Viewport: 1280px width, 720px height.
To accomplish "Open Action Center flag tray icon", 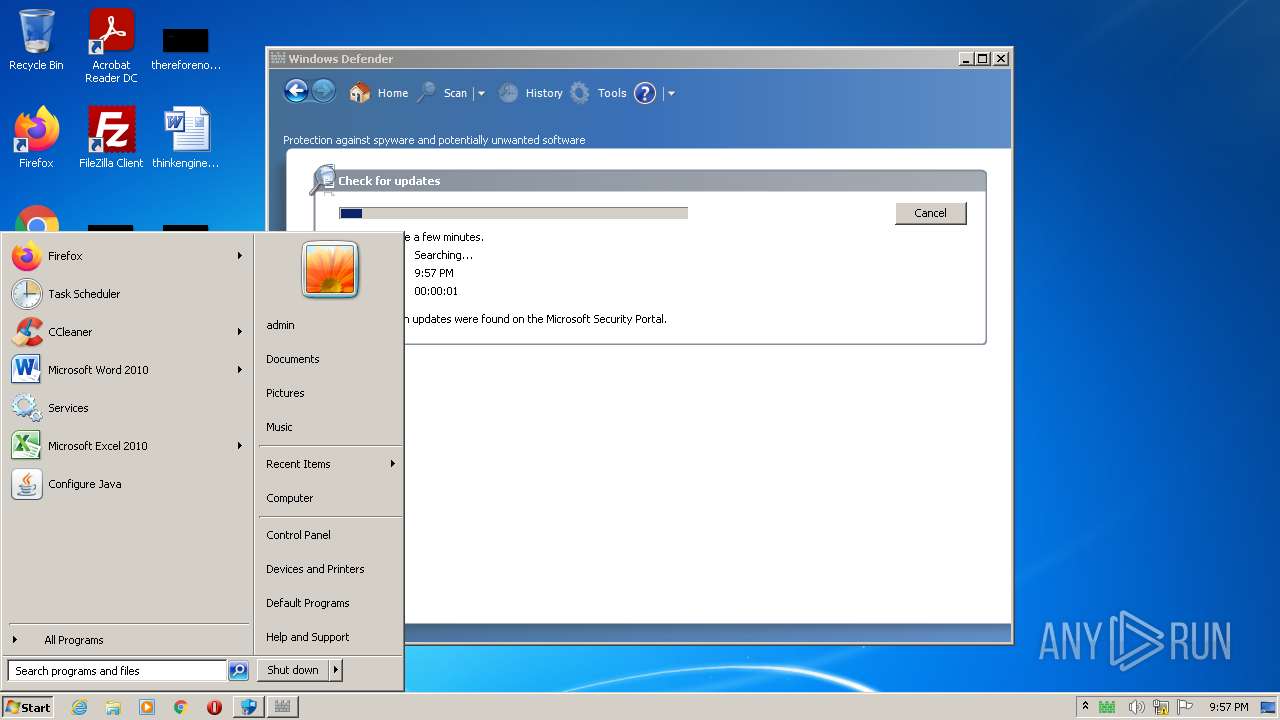I will 1186,707.
